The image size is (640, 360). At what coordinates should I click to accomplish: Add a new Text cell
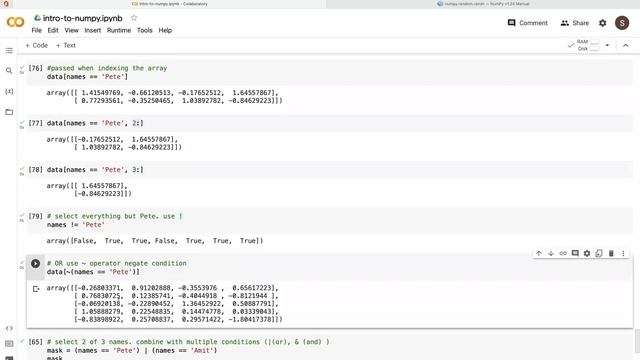pyautogui.click(x=65, y=45)
